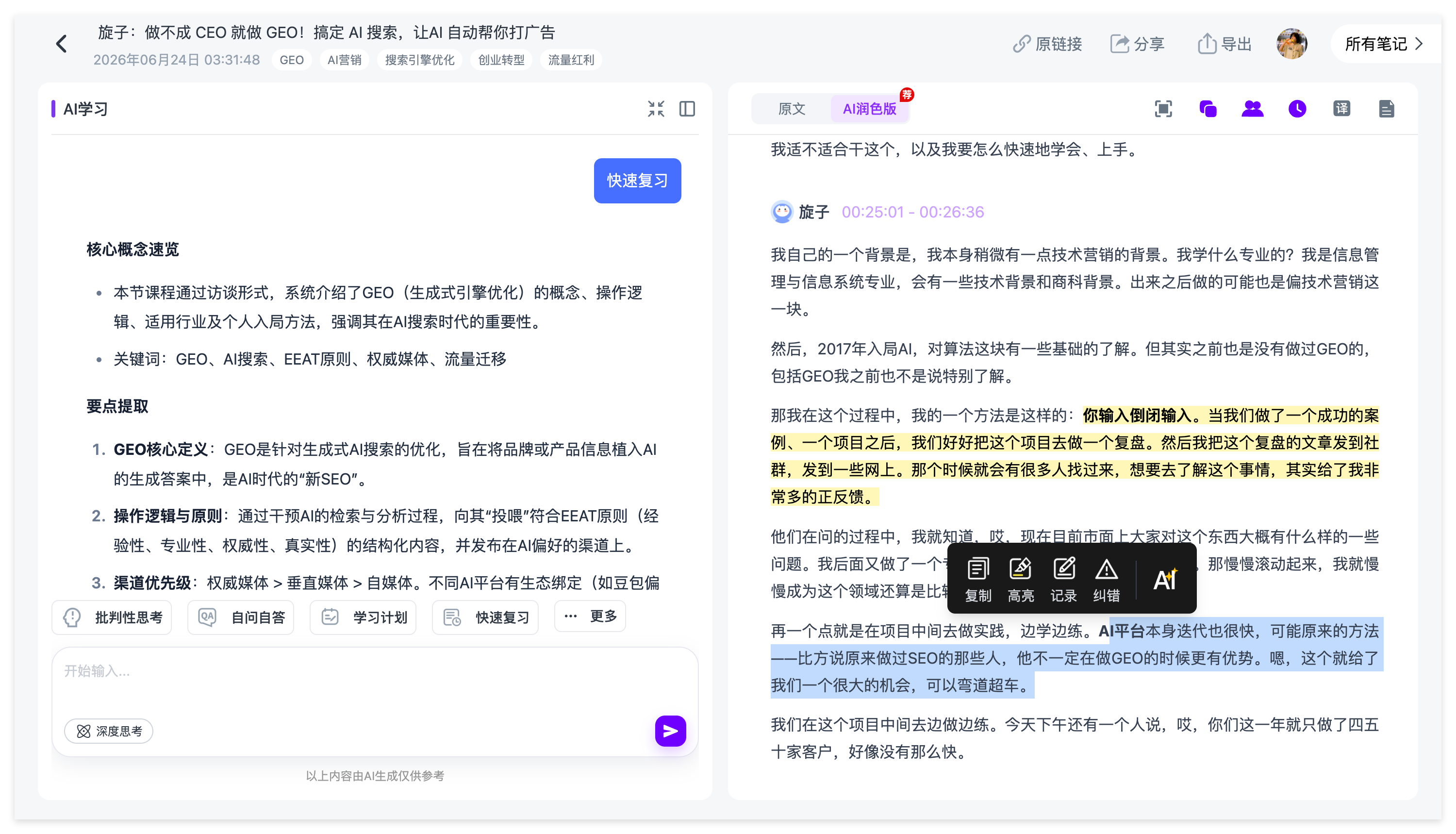Expand the 更多 more options
Screen dimensions: 1456x834
click(590, 617)
